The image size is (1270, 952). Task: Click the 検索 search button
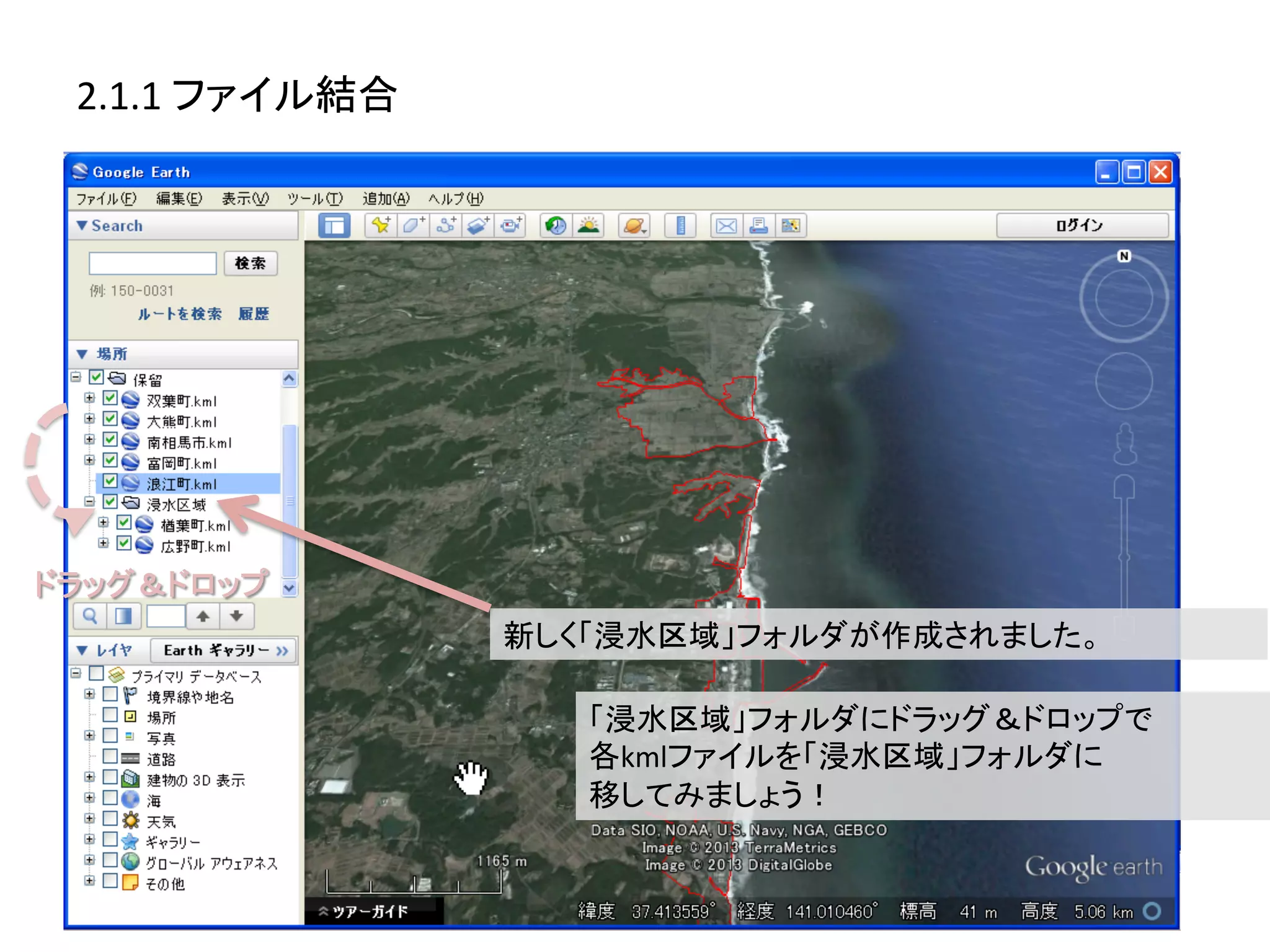tap(251, 263)
